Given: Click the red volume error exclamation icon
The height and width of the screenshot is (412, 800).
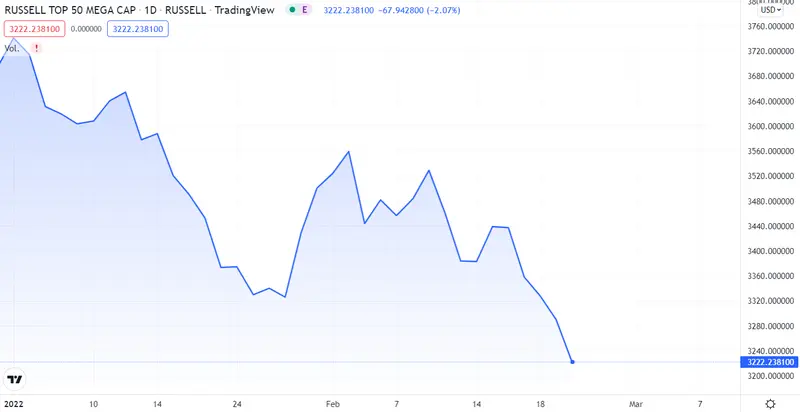Looking at the screenshot, I should 37,47.
